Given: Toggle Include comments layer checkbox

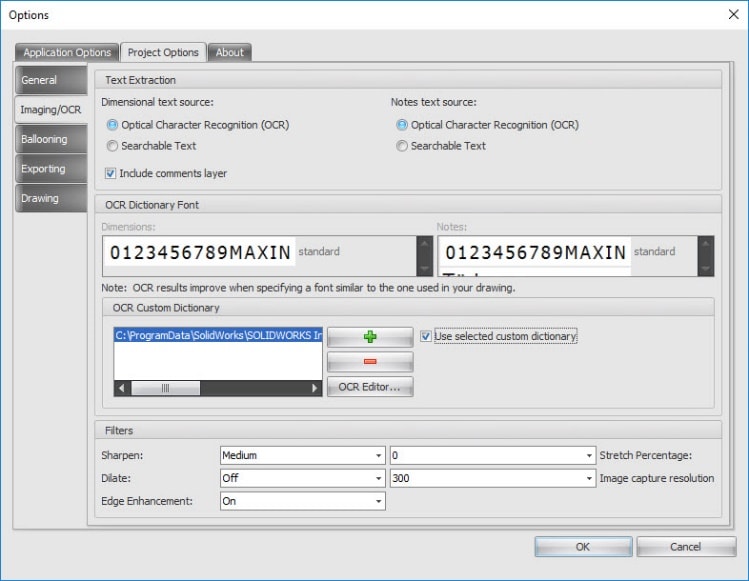Looking at the screenshot, I should 110,173.
